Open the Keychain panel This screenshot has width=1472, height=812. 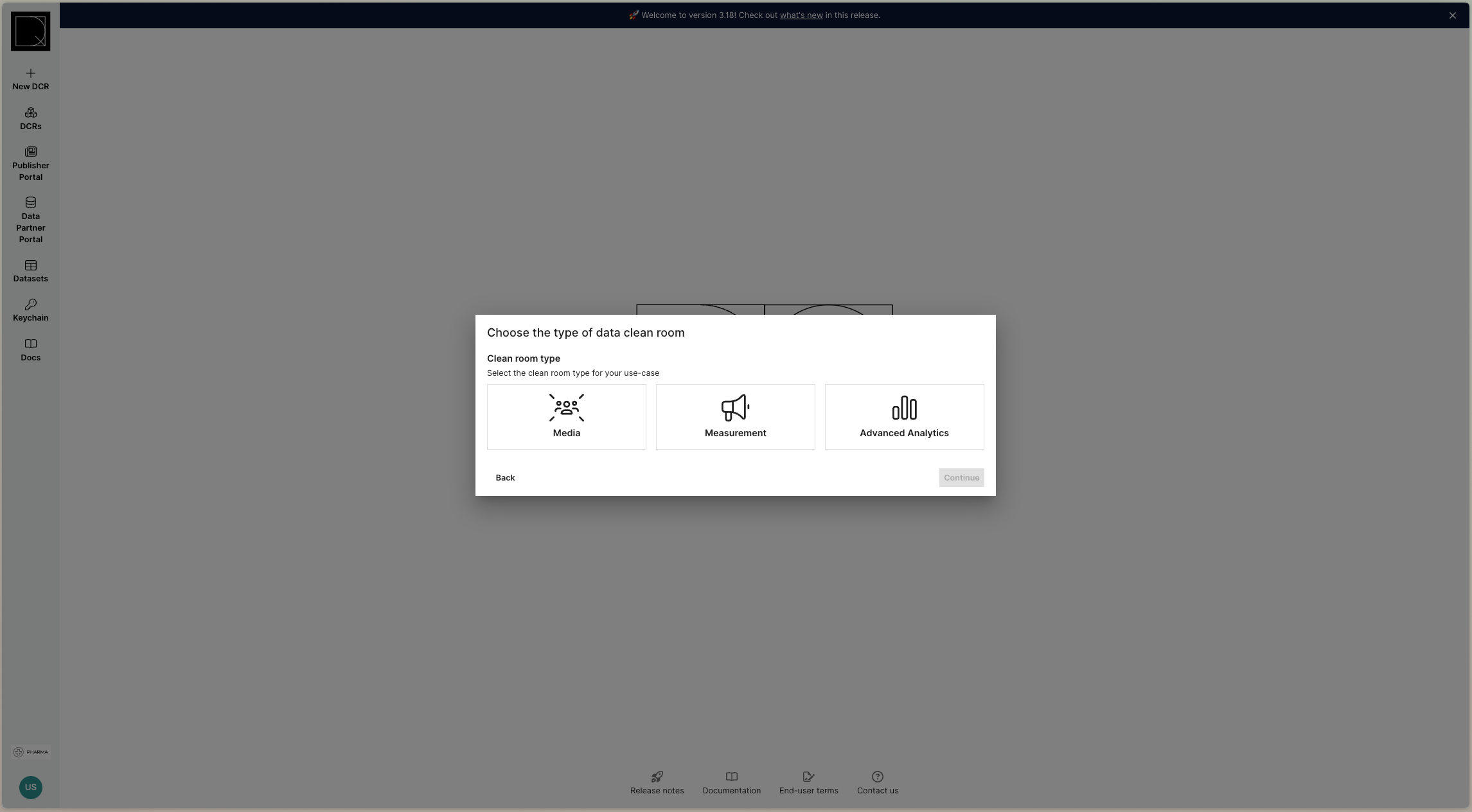click(30, 310)
